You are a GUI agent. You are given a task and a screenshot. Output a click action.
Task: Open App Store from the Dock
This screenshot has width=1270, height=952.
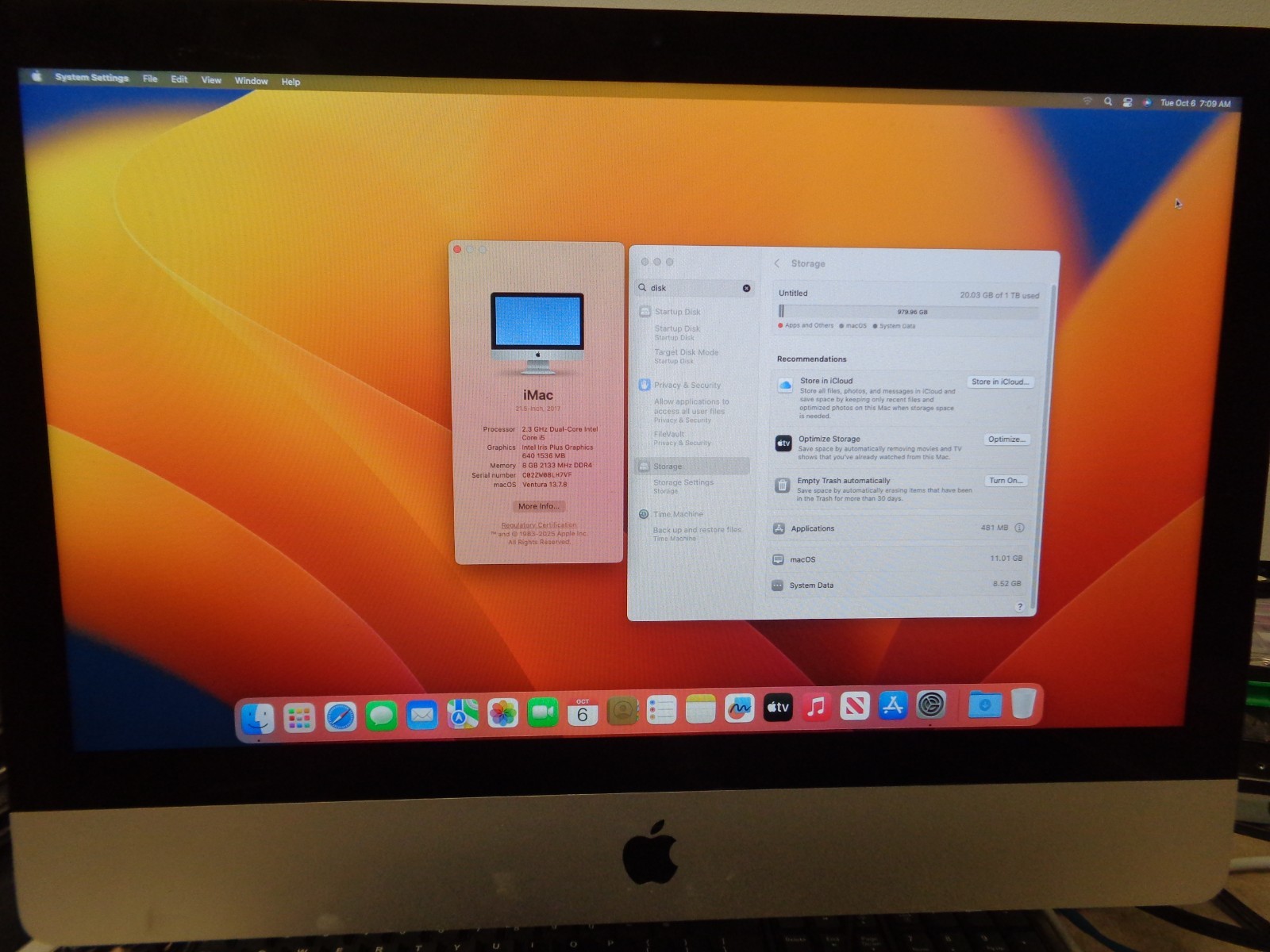(x=893, y=704)
